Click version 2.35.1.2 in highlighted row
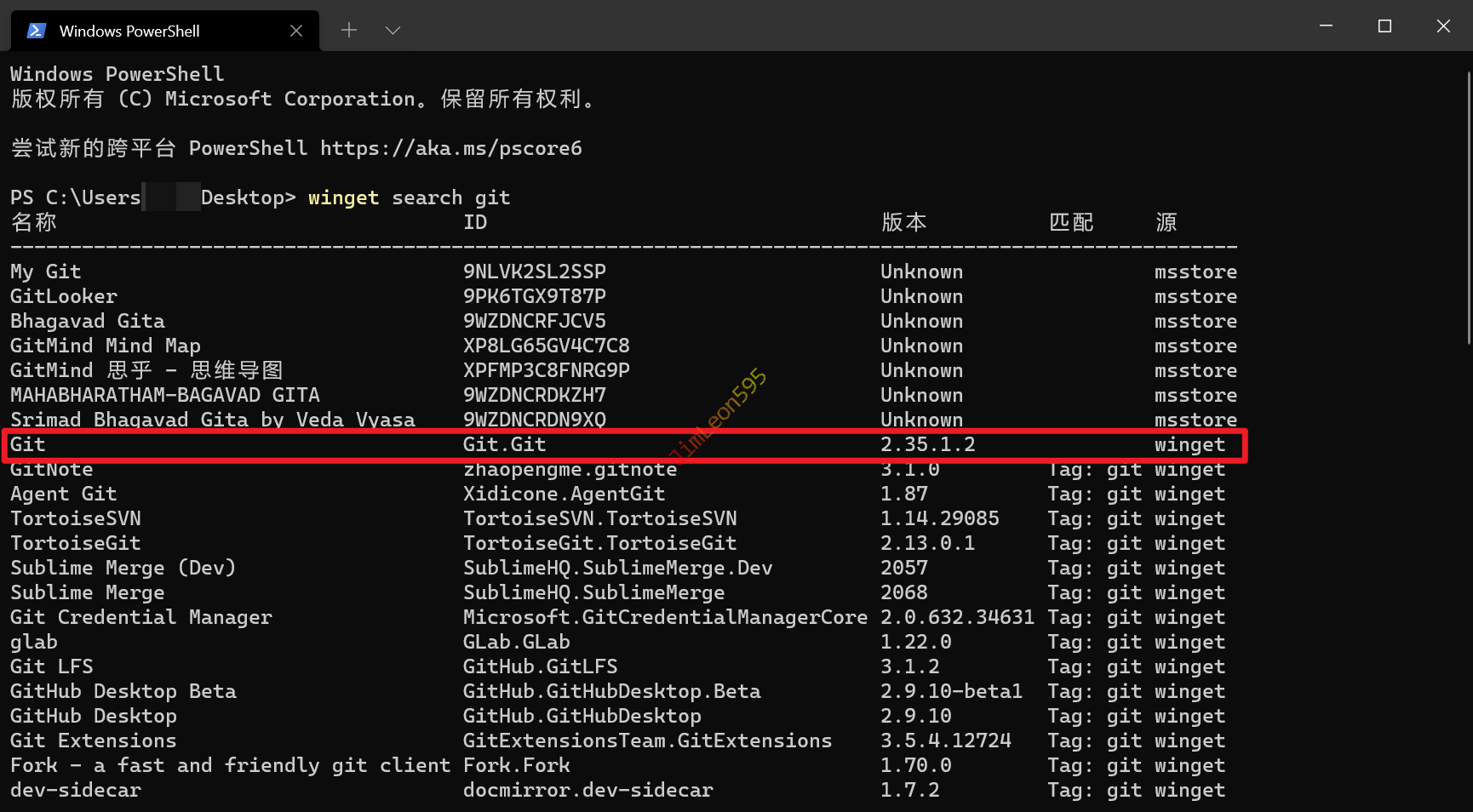This screenshot has height=812, width=1473. (927, 445)
